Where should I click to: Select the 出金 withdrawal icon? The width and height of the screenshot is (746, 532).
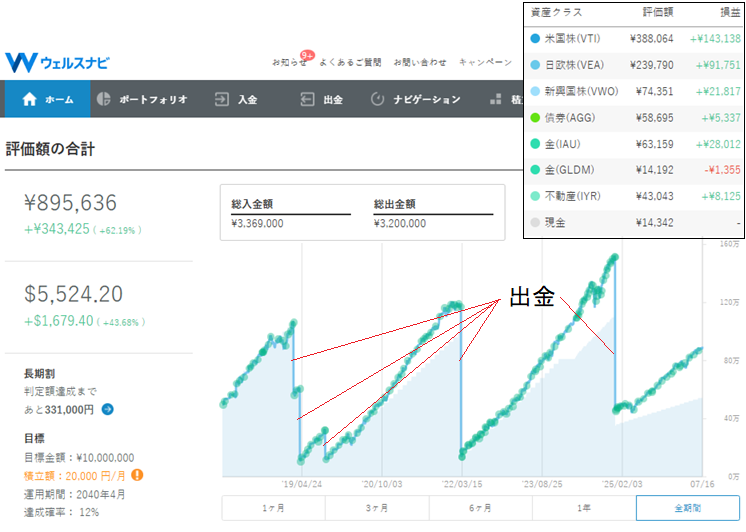click(x=307, y=99)
